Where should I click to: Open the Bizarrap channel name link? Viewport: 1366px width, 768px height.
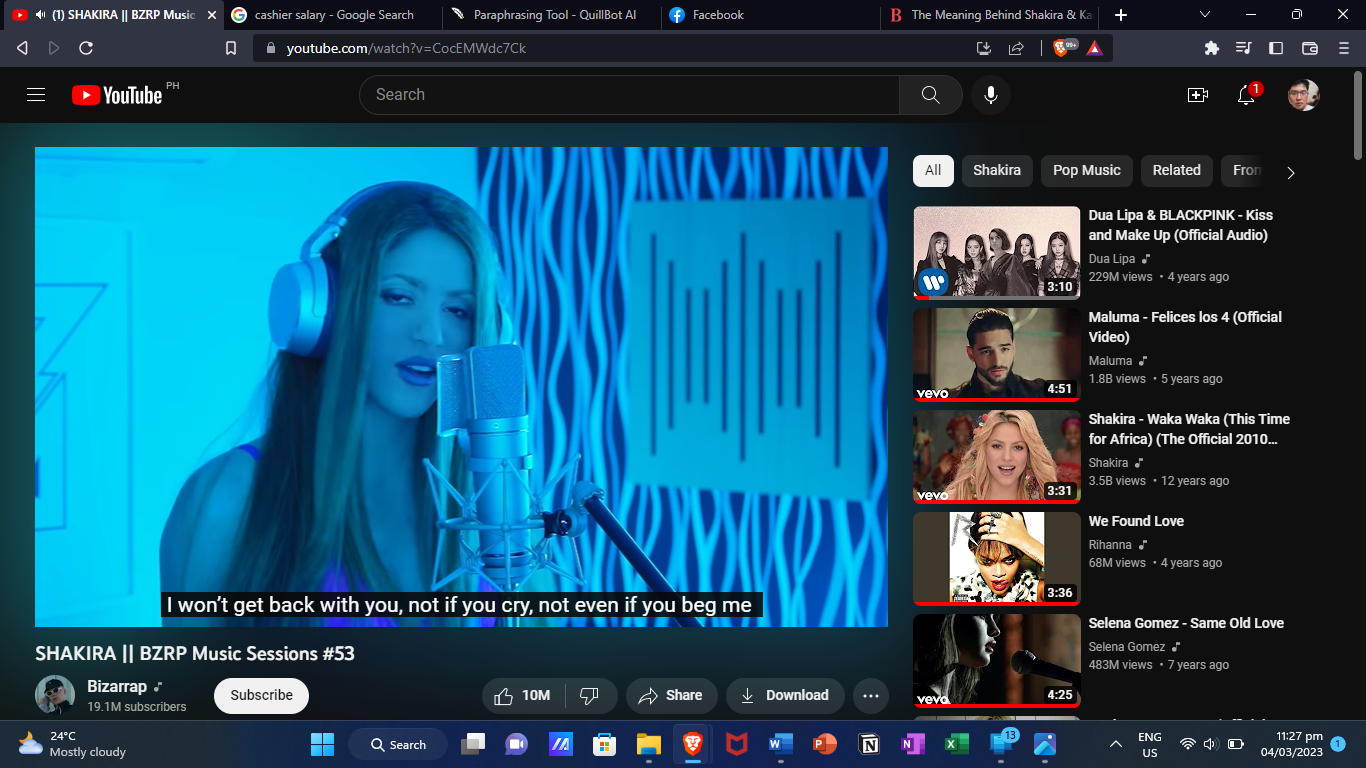[x=117, y=687]
